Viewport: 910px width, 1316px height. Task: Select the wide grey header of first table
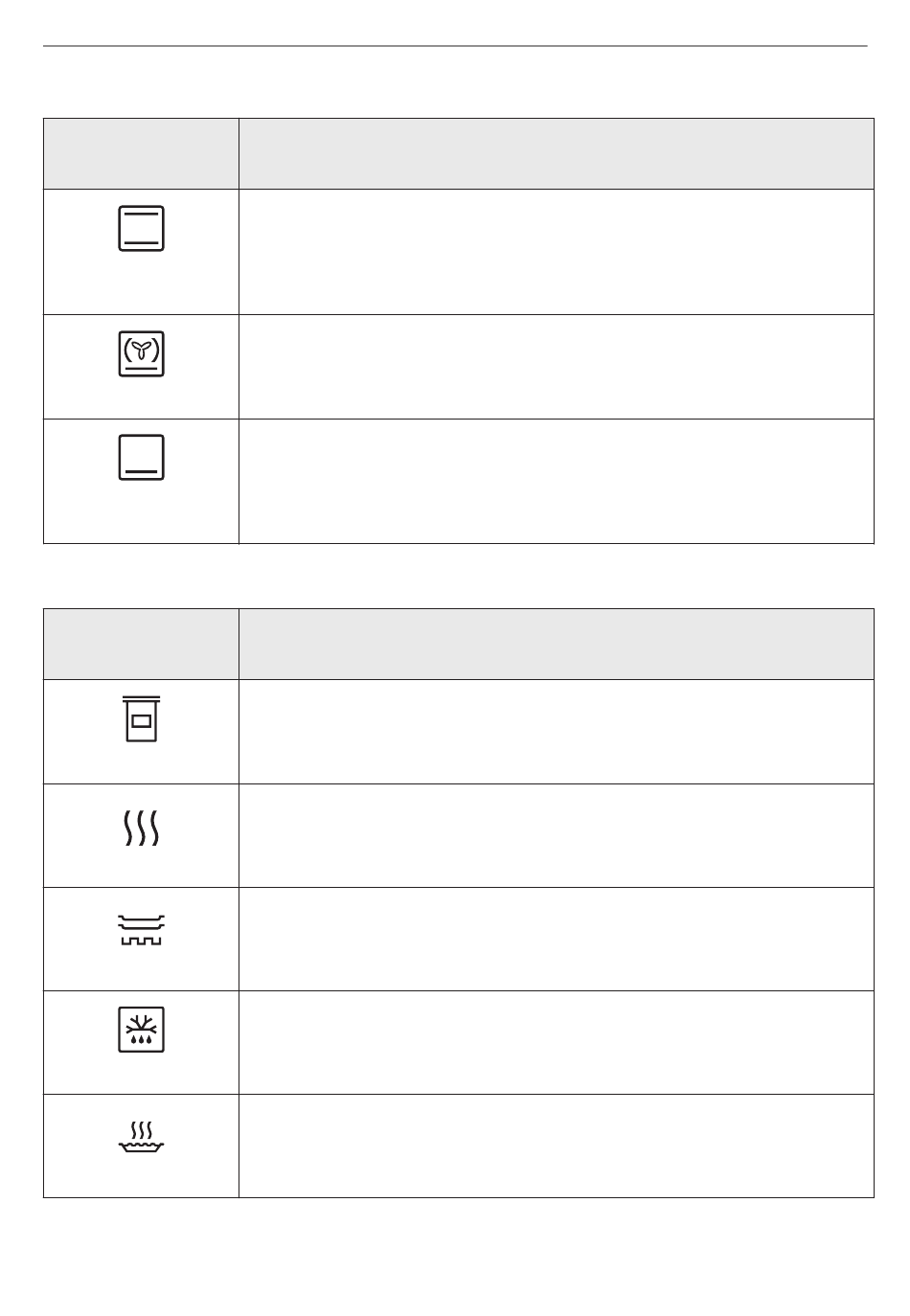[557, 154]
